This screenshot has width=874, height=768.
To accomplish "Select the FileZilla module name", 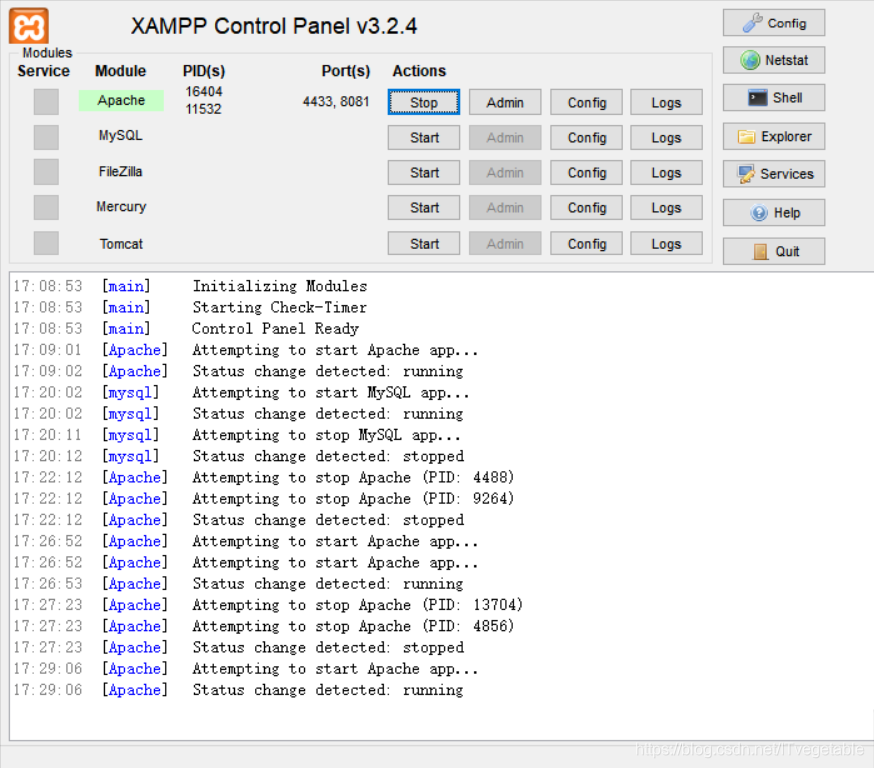I will 120,172.
